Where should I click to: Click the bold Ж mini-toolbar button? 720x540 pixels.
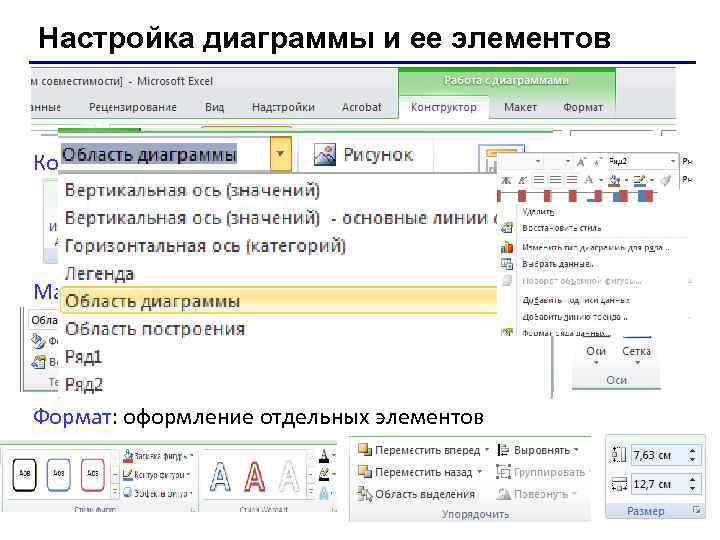click(x=506, y=180)
